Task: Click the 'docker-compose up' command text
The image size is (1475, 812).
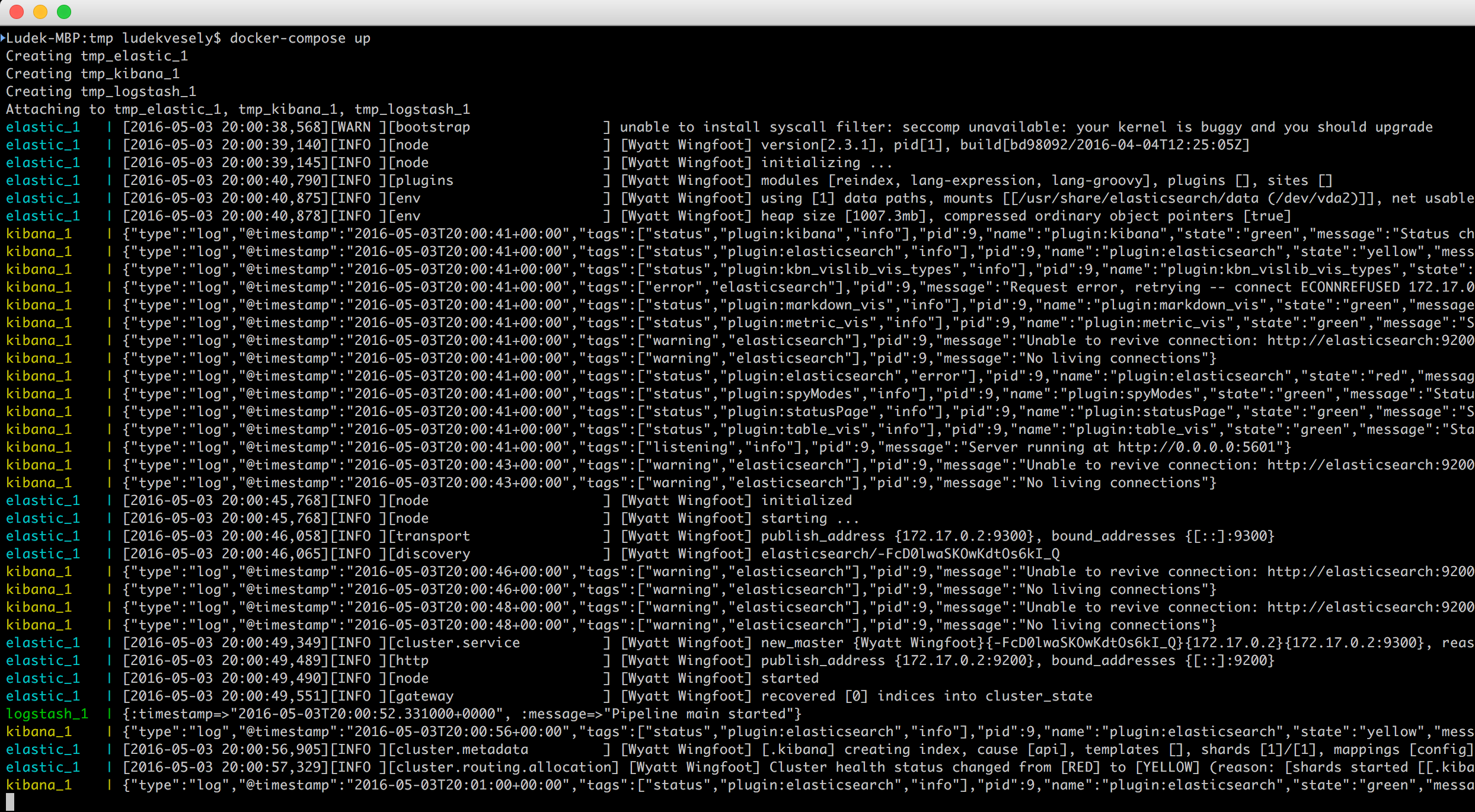Action: click(300, 39)
